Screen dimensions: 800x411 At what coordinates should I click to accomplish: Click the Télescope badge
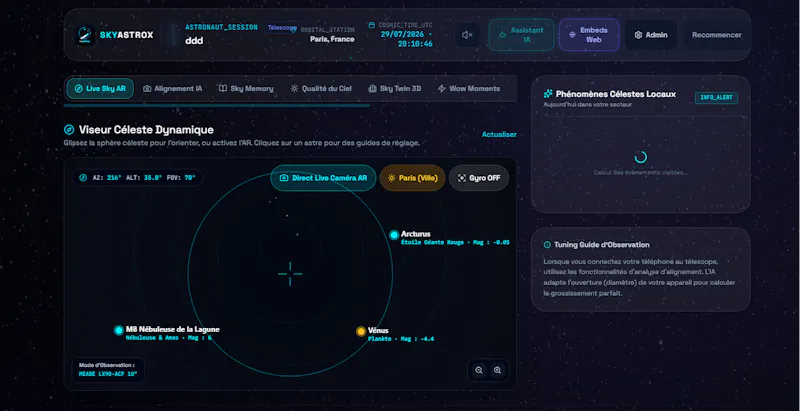pyautogui.click(x=282, y=28)
